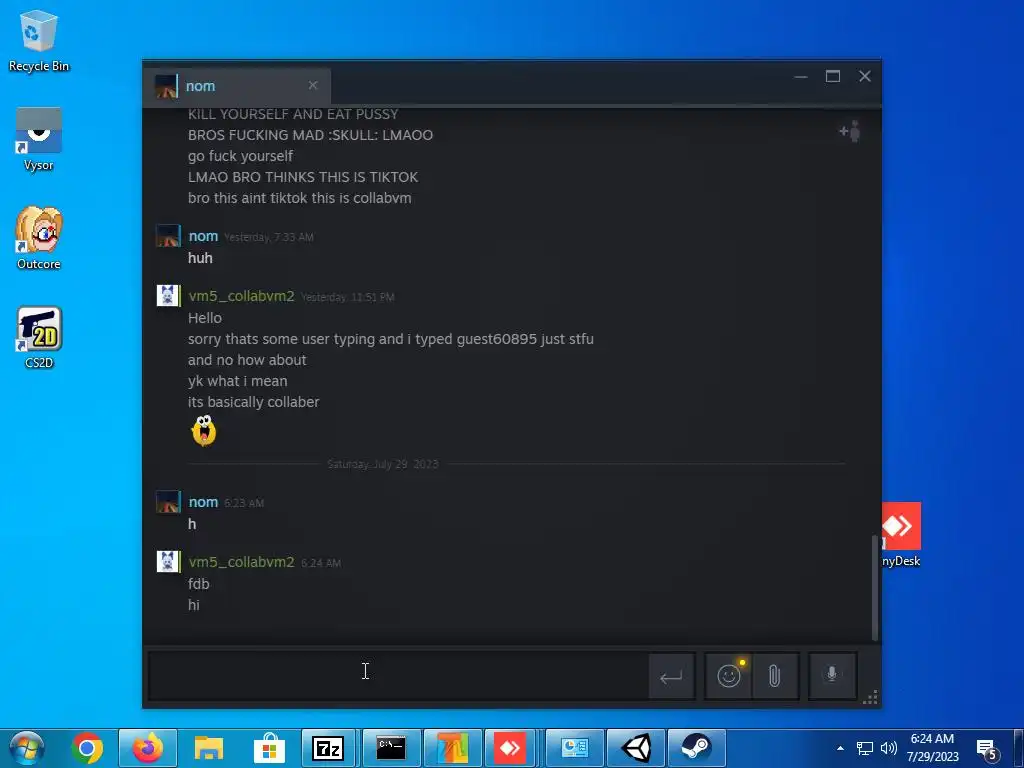
Task: Click vm5_collabvm2 avatar beside 'Hello' message
Action: click(168, 296)
